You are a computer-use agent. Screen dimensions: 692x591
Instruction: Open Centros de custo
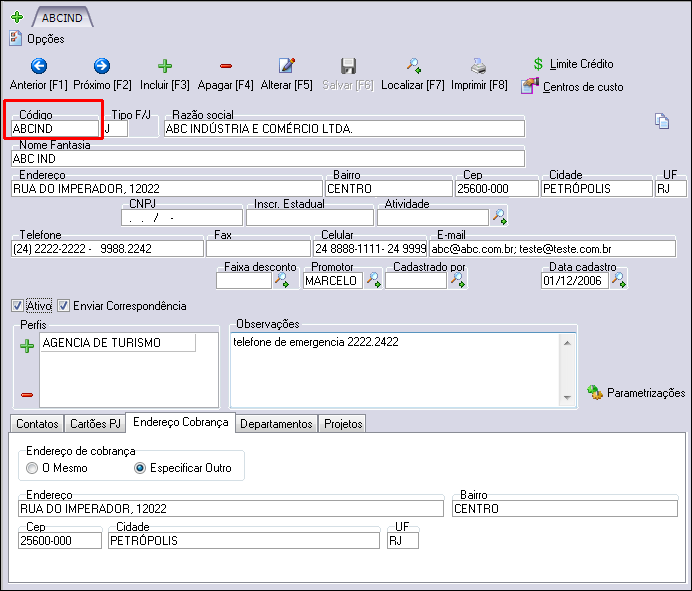[572, 87]
